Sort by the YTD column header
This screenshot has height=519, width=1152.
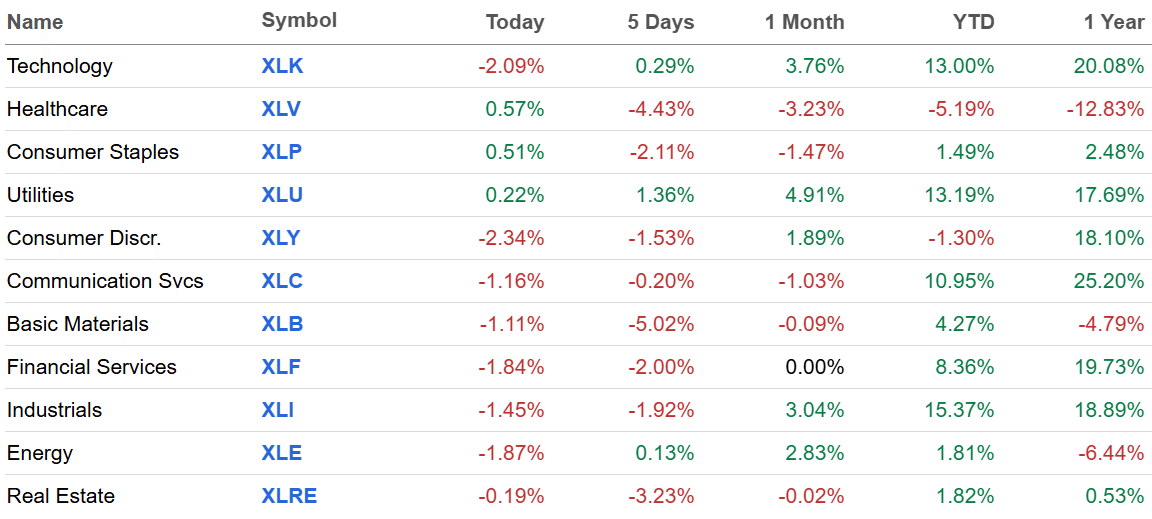pos(973,22)
